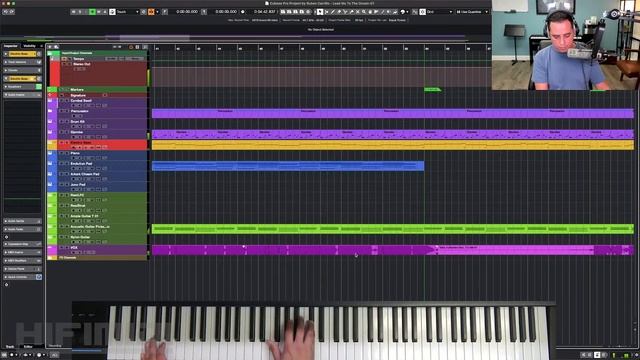The height and width of the screenshot is (360, 640).
Task: Select the Mute X tool
Action: tap(358, 12)
